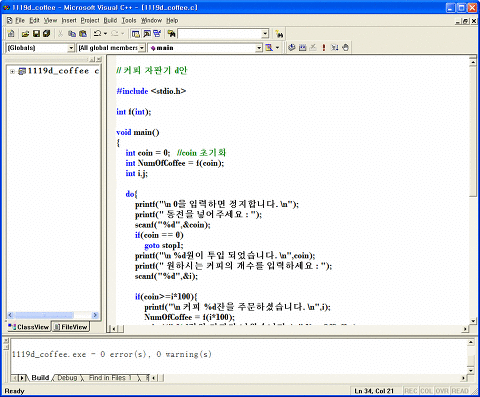Open the Edit menu
Screen dimensions: 480x397
coord(34,21)
